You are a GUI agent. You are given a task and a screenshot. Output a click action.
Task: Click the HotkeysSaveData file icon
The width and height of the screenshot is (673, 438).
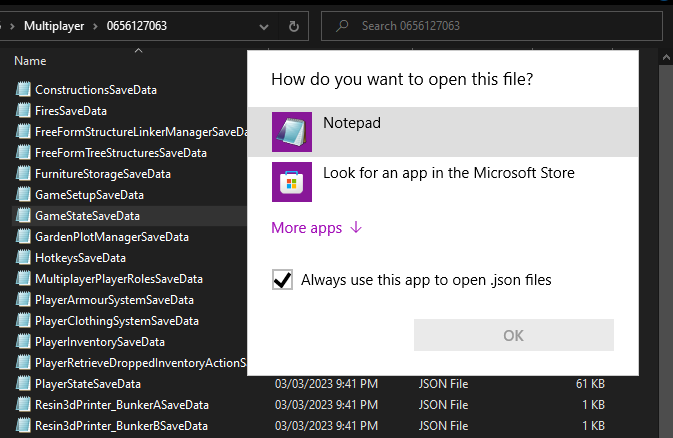24,258
